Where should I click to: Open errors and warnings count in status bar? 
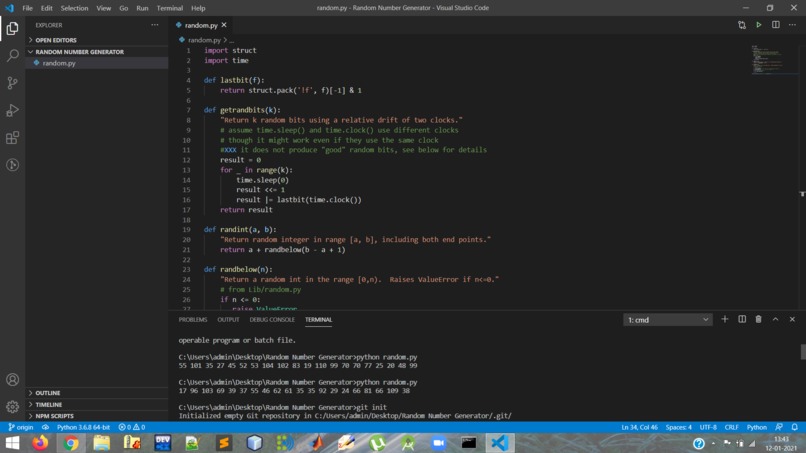tap(132, 427)
